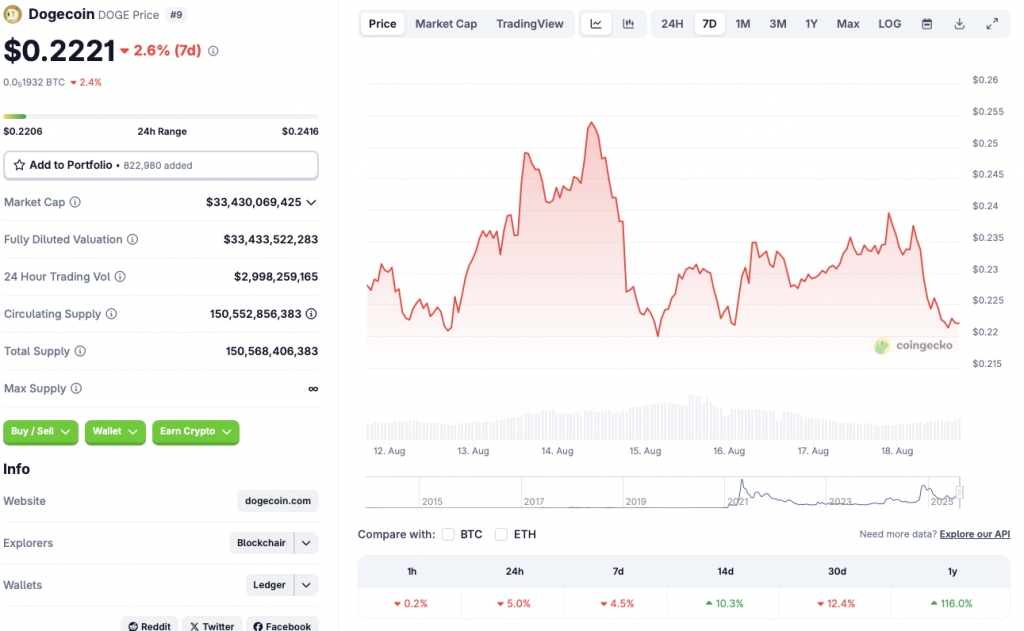Open the Explore our API link
This screenshot has height=631, width=1024.
coord(974,534)
